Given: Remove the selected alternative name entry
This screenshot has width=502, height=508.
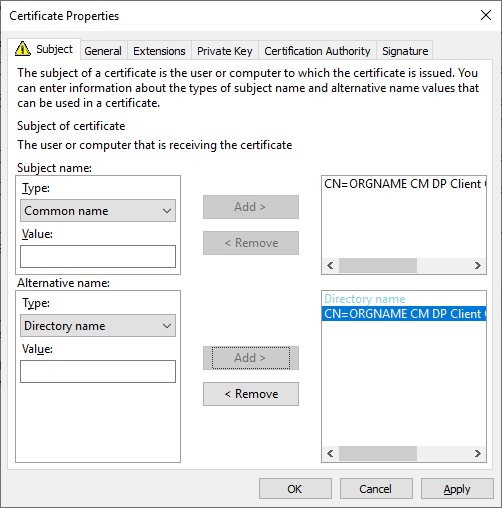Looking at the screenshot, I should click(x=251, y=394).
